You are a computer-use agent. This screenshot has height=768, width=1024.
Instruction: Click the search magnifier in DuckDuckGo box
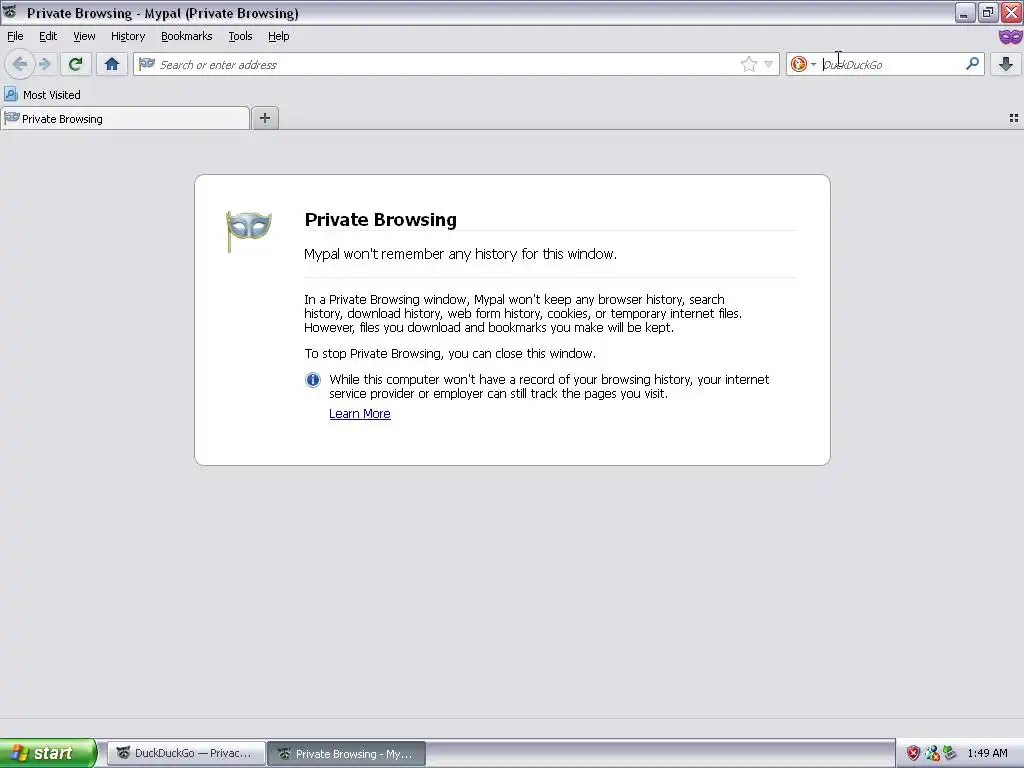coord(972,63)
